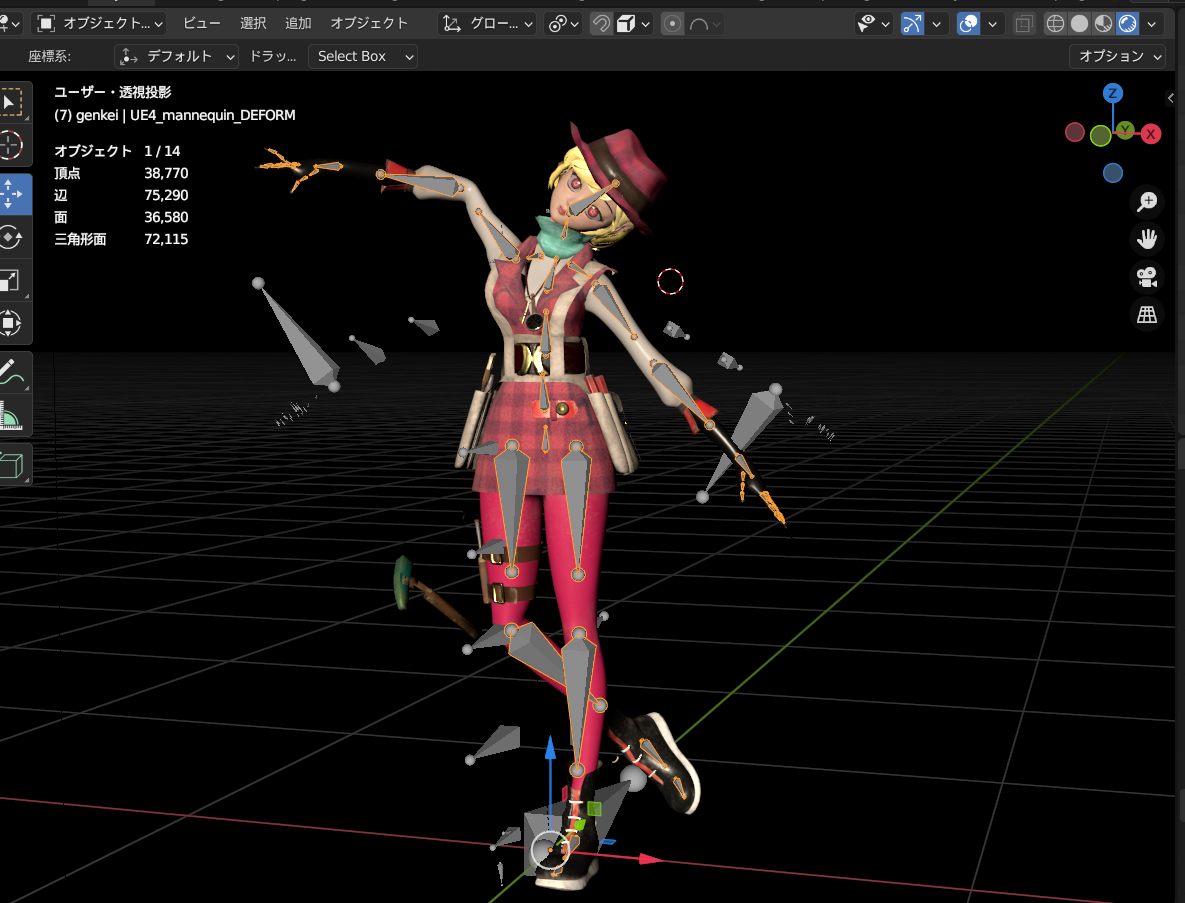1185x903 pixels.
Task: Open the オブジェクト menu
Action: (369, 23)
